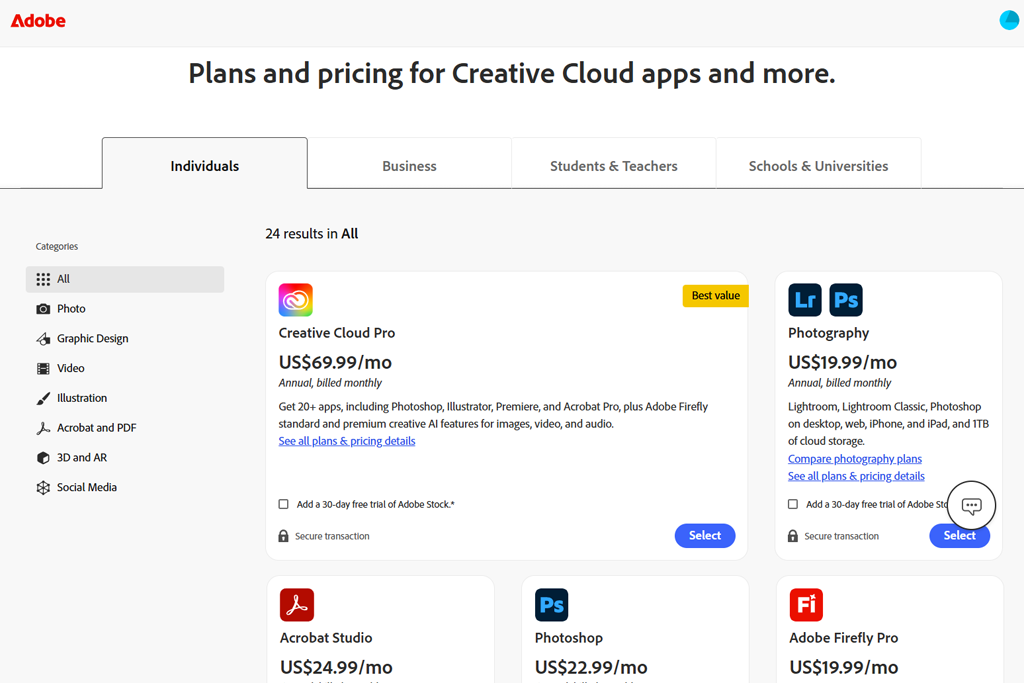Click the 24 results in All text
The image size is (1024, 683).
(312, 234)
